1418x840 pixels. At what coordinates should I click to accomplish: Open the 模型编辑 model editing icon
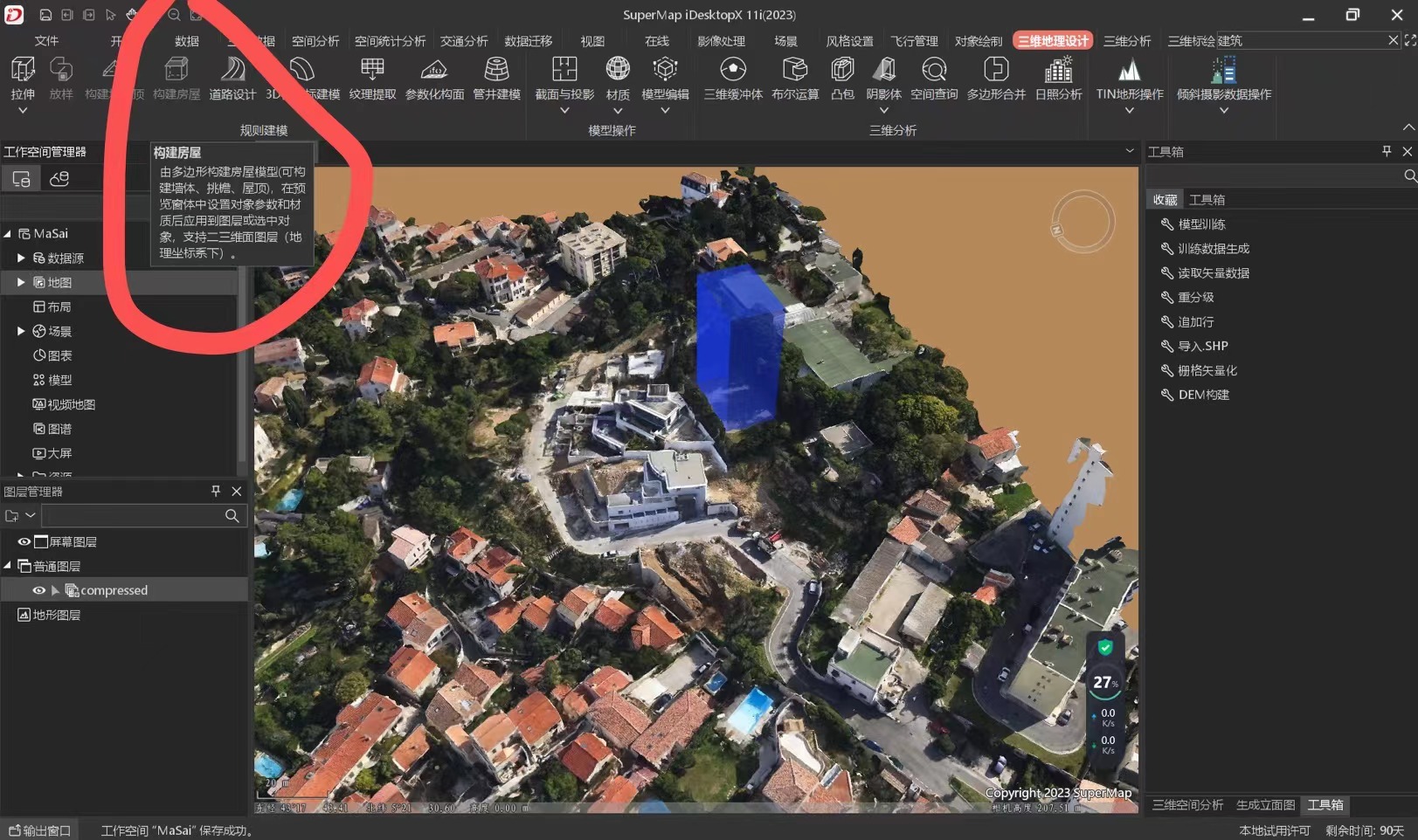[x=665, y=69]
